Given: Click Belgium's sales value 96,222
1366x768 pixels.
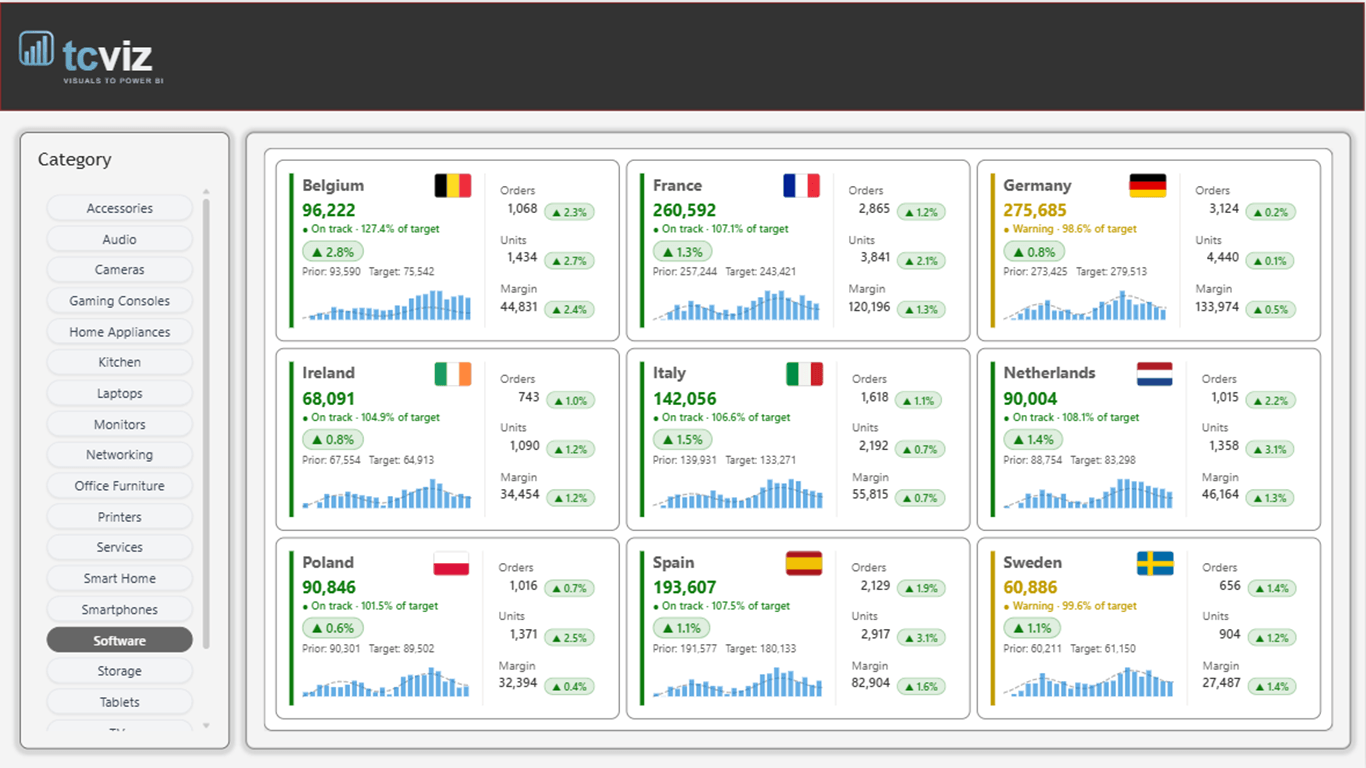Looking at the screenshot, I should [329, 210].
